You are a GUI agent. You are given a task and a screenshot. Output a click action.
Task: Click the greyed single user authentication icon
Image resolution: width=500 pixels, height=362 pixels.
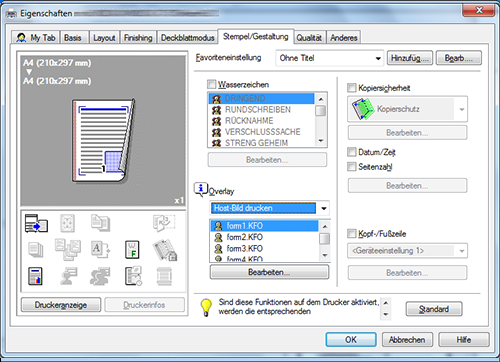pos(69,276)
